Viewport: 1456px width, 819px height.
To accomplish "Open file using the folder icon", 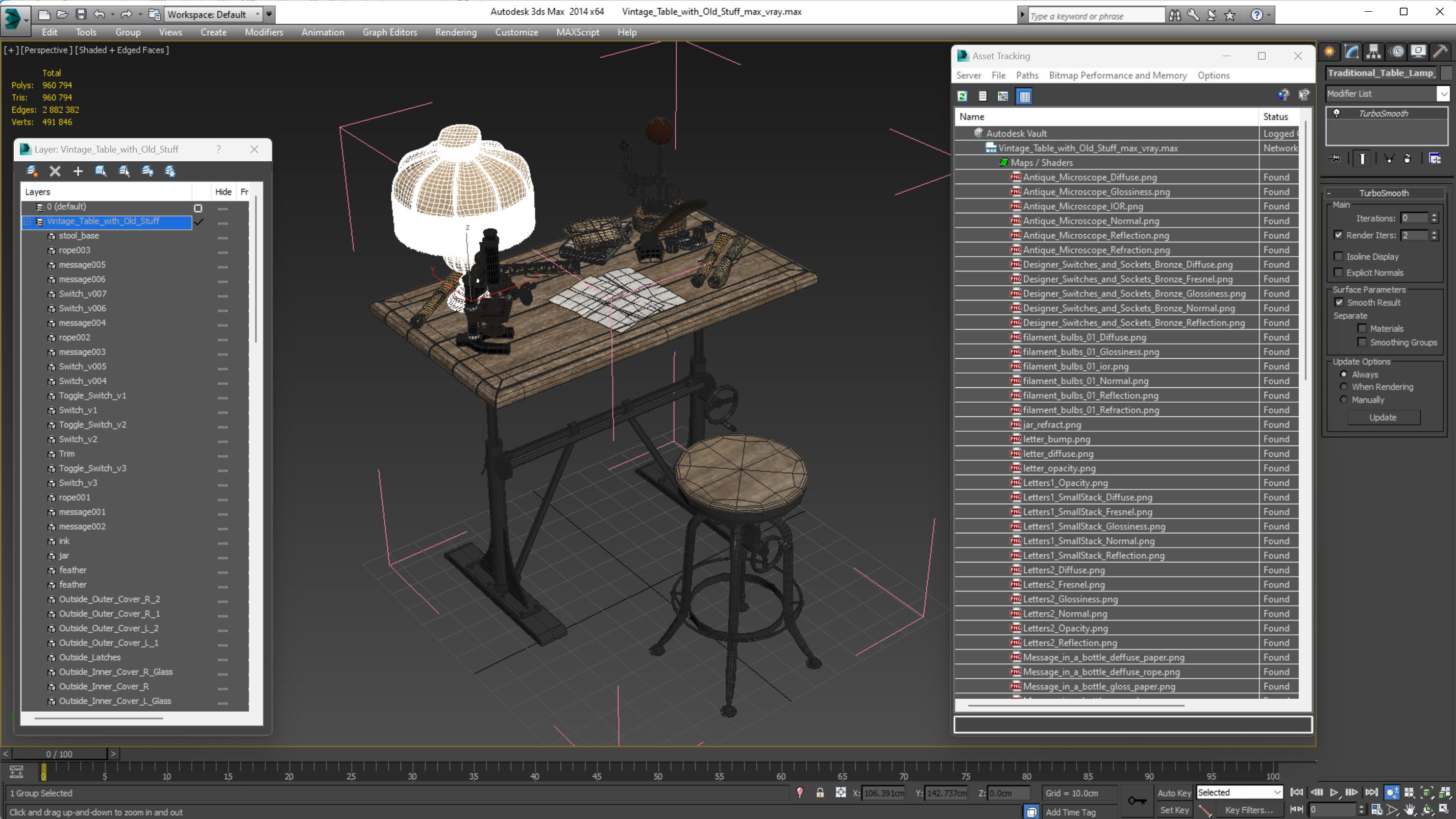I will [63, 14].
